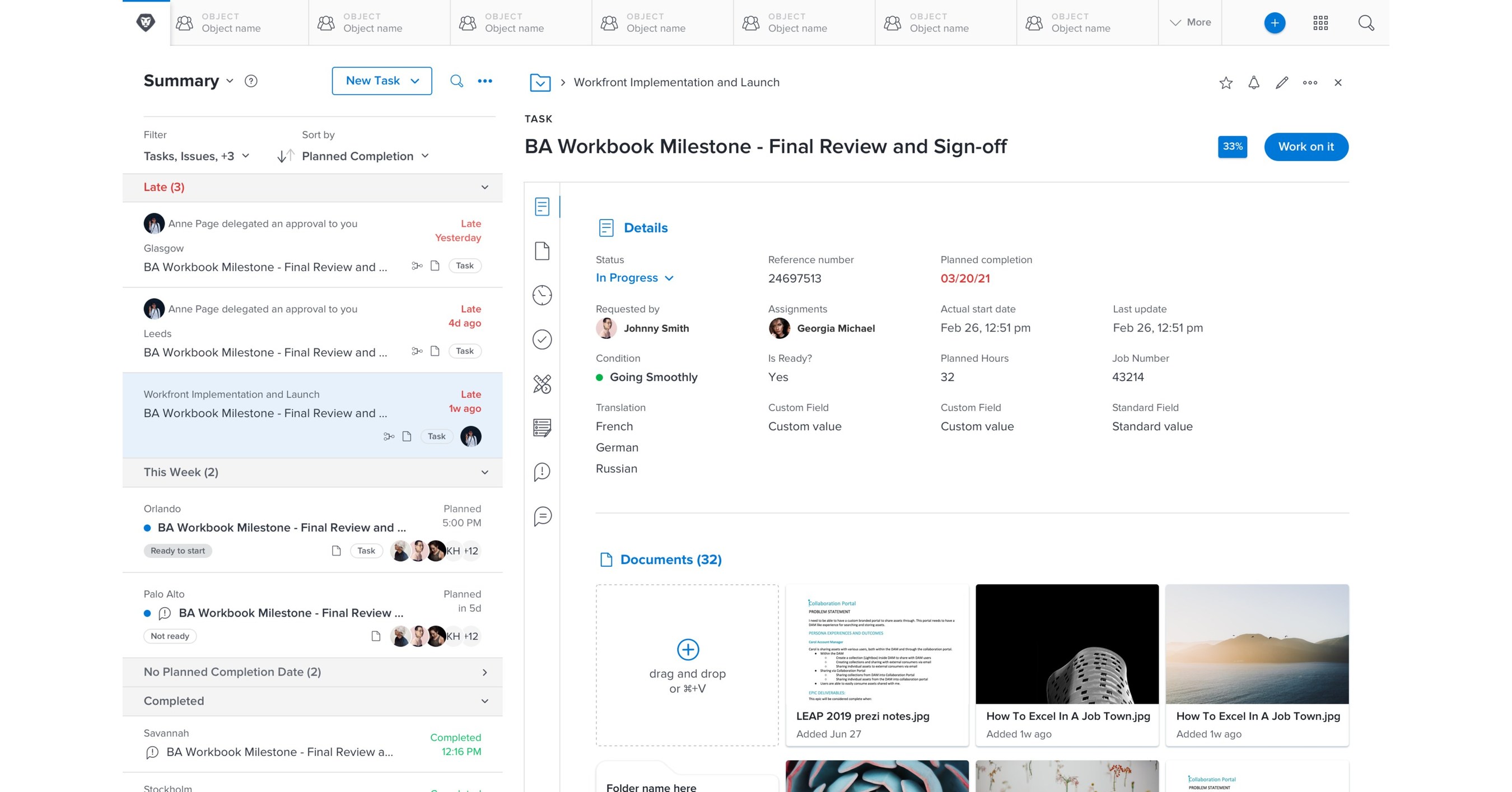The width and height of the screenshot is (1512, 792).
Task: Open LEAP 2019 prezi notes.jpg thumbnail
Action: tap(877, 644)
